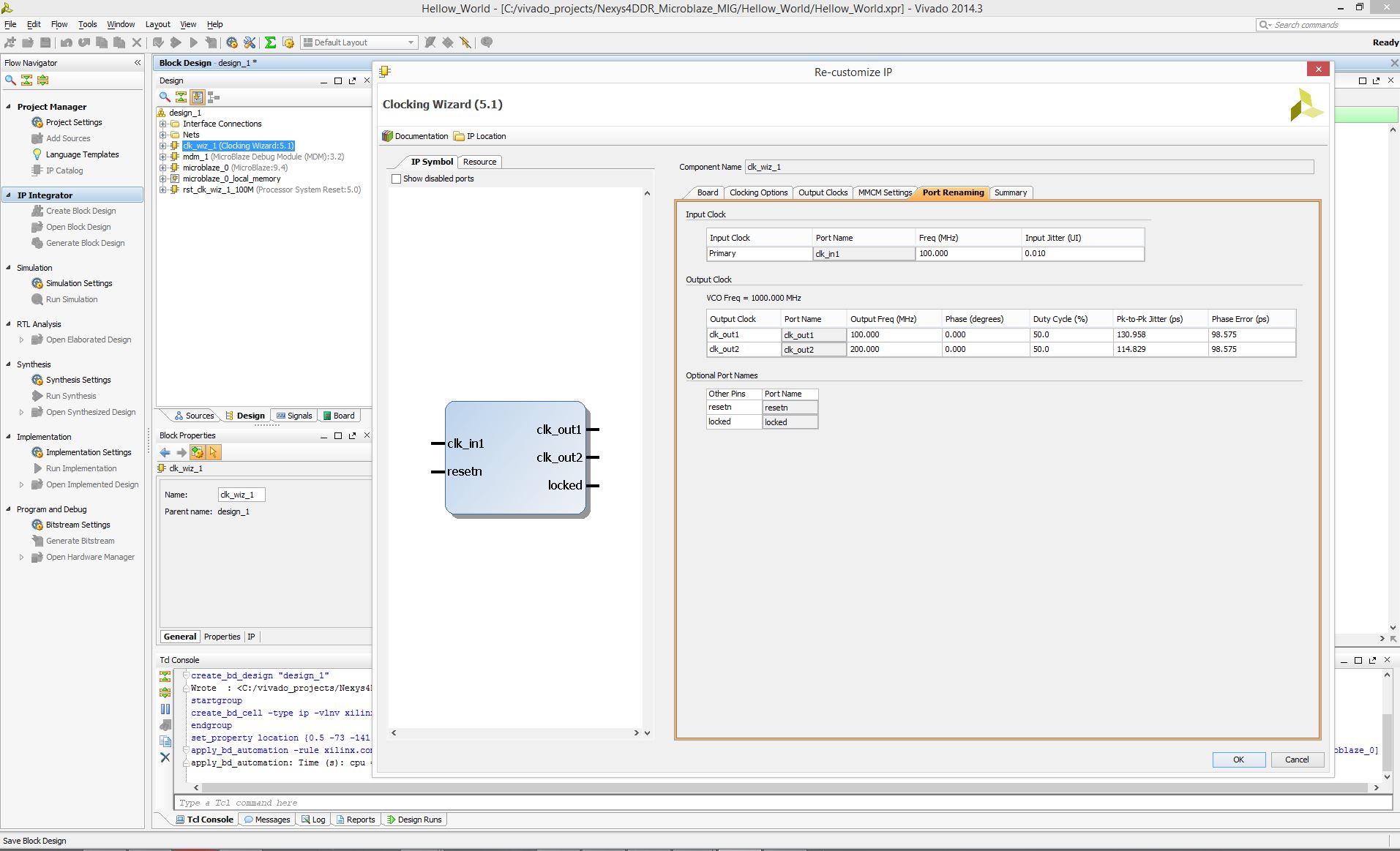Open the Board tab in Design panel
1400x851 pixels.
(339, 416)
